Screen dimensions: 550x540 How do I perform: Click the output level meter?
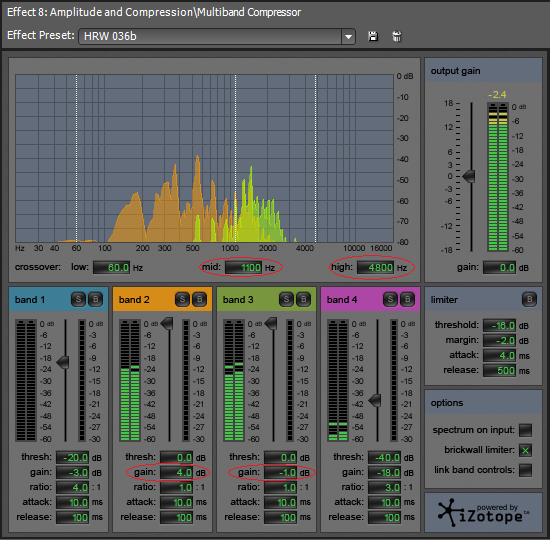coord(498,177)
